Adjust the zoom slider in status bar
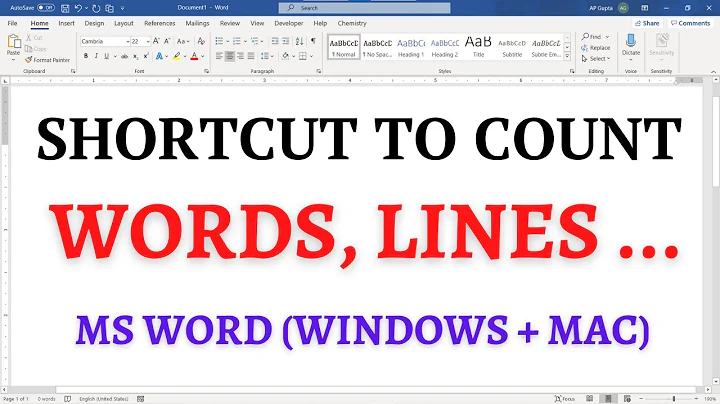Viewport: 720px width, 404px height. click(x=673, y=399)
